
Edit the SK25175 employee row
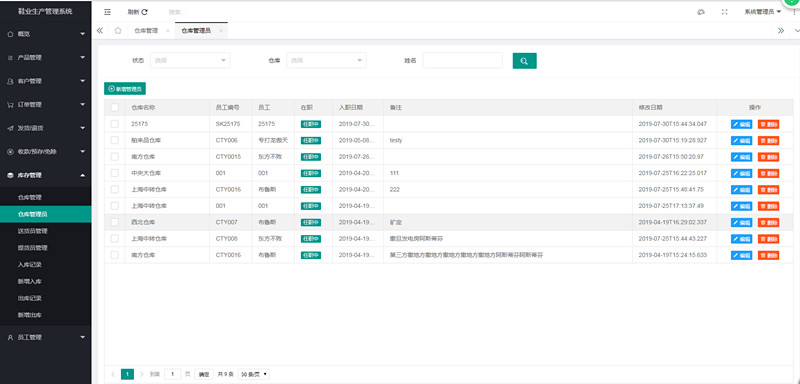point(741,124)
